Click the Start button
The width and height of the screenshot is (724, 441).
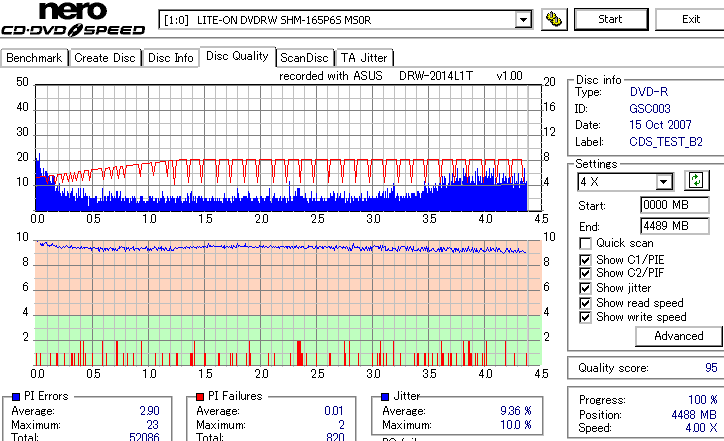tap(610, 19)
